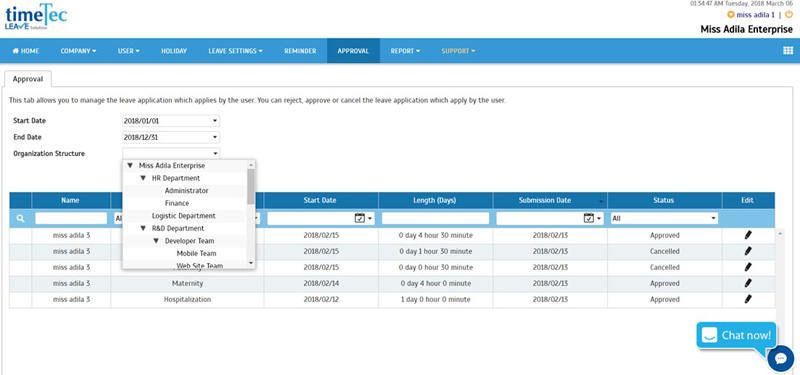Open the apps grid icon in the navbar
The height and width of the screenshot is (375, 800).
point(788,51)
